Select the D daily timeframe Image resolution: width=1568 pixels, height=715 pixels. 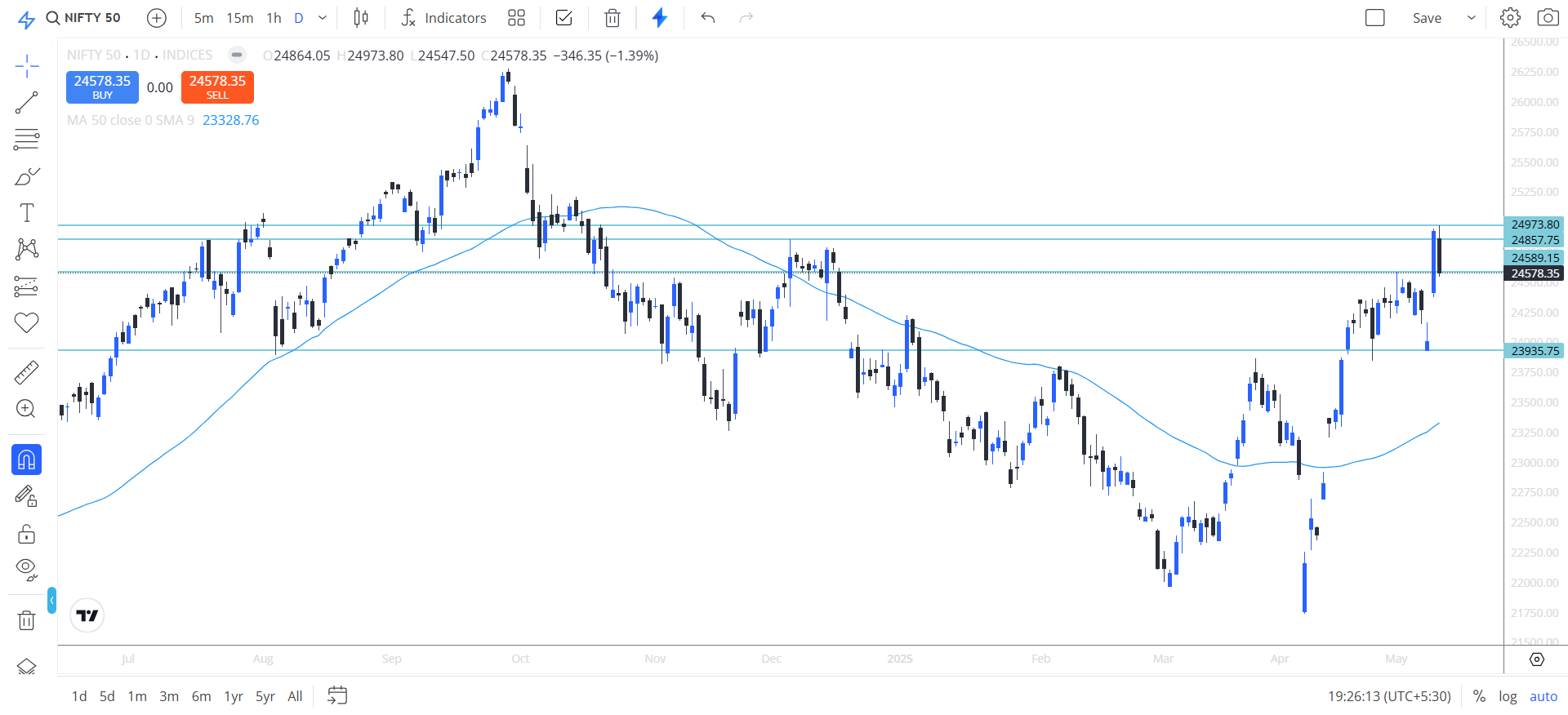point(299,18)
